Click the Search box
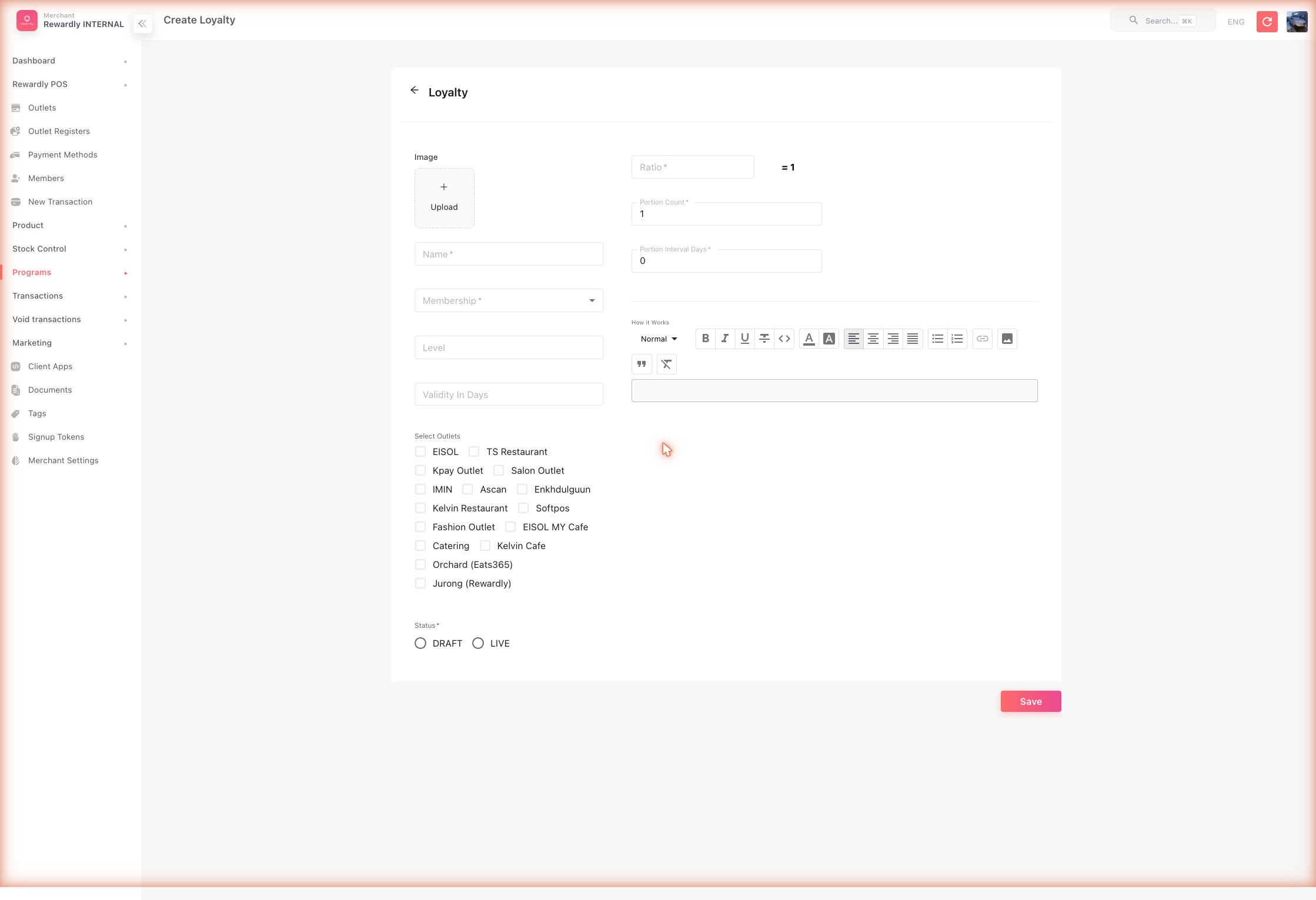This screenshot has height=900, width=1316. tap(1163, 21)
